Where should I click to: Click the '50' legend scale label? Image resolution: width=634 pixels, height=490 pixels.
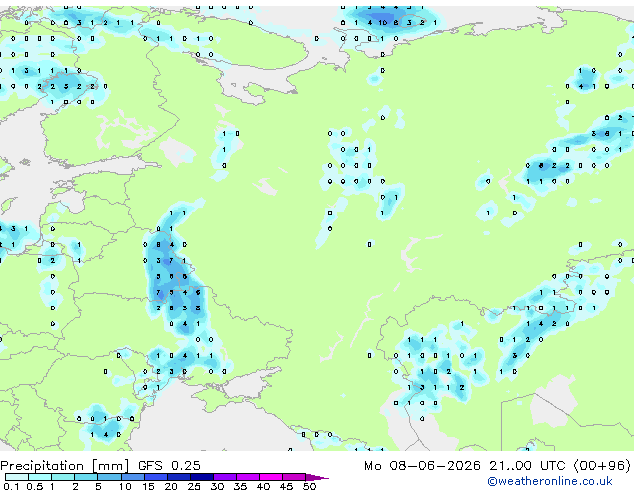tap(309, 486)
